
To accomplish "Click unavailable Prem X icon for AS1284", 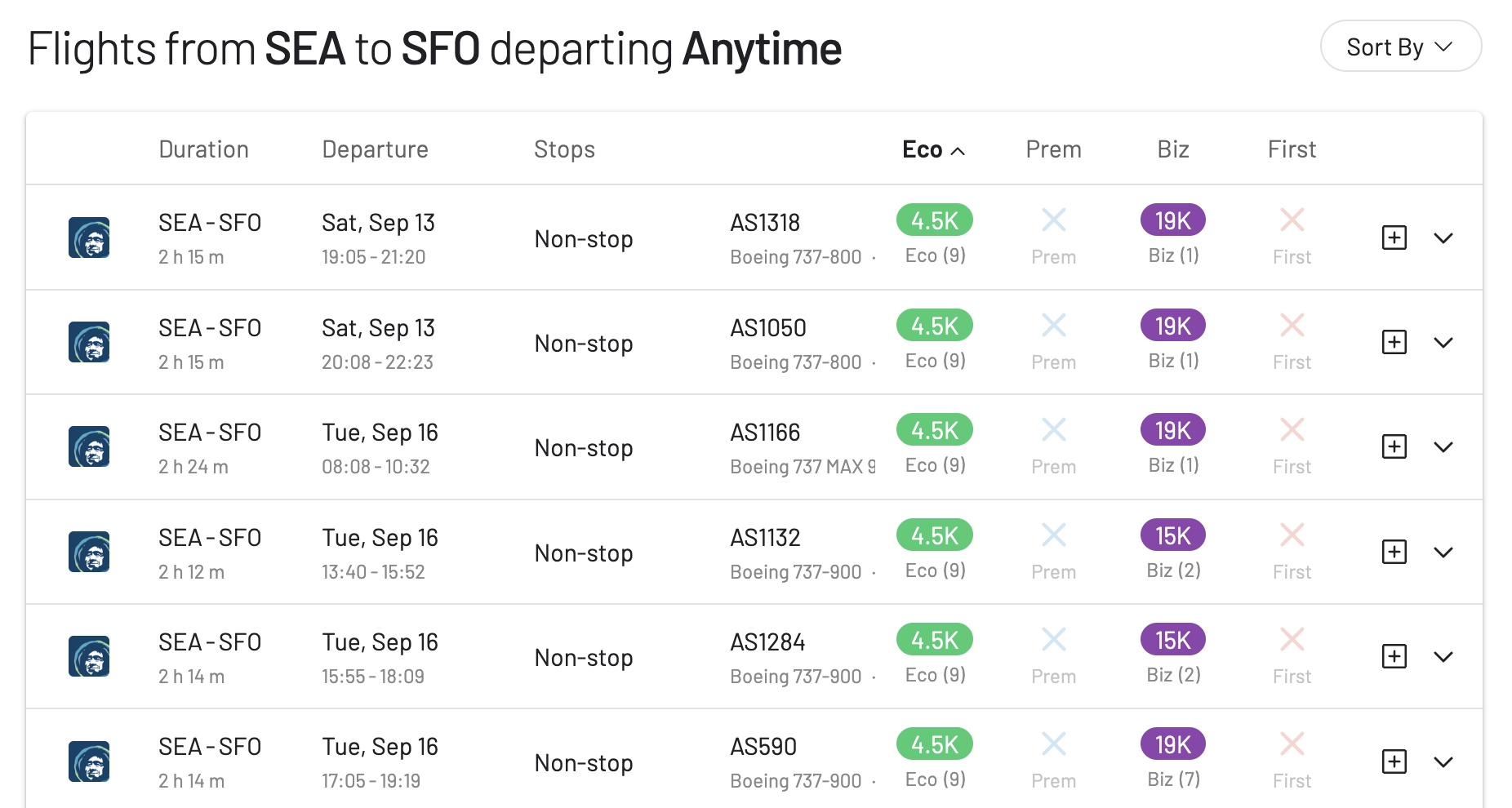I will click(x=1054, y=639).
